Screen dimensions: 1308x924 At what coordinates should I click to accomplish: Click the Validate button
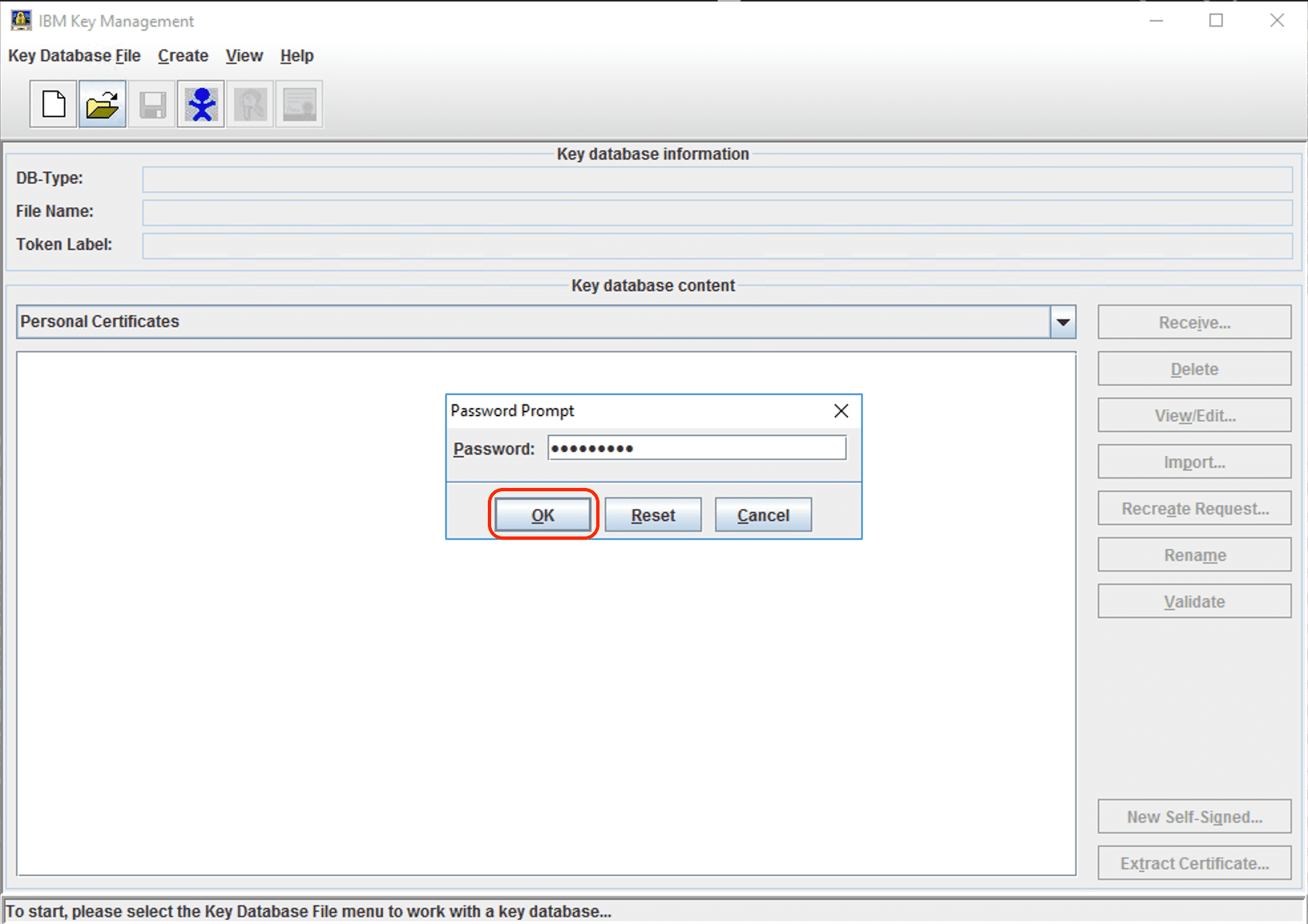[x=1194, y=602]
